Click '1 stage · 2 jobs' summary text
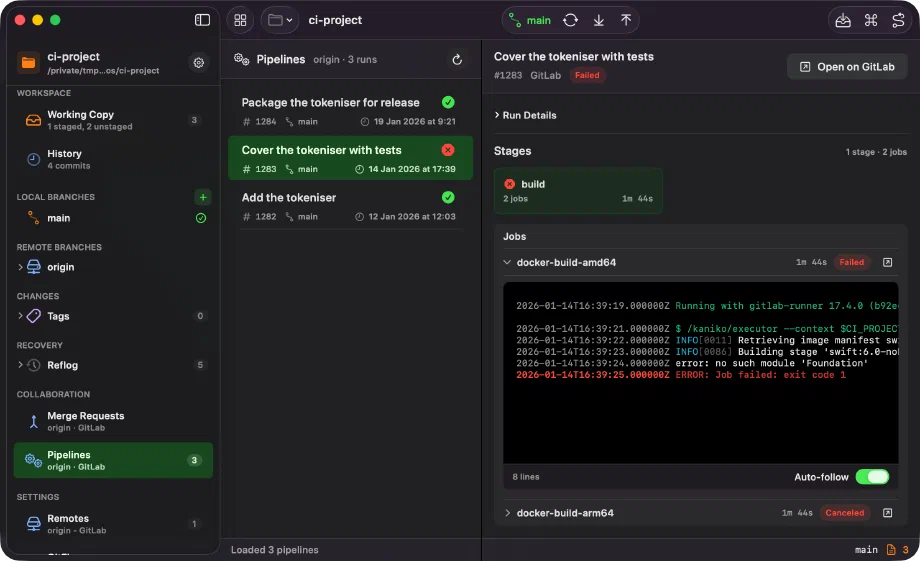Screen dimensions: 920x561 pos(876,152)
